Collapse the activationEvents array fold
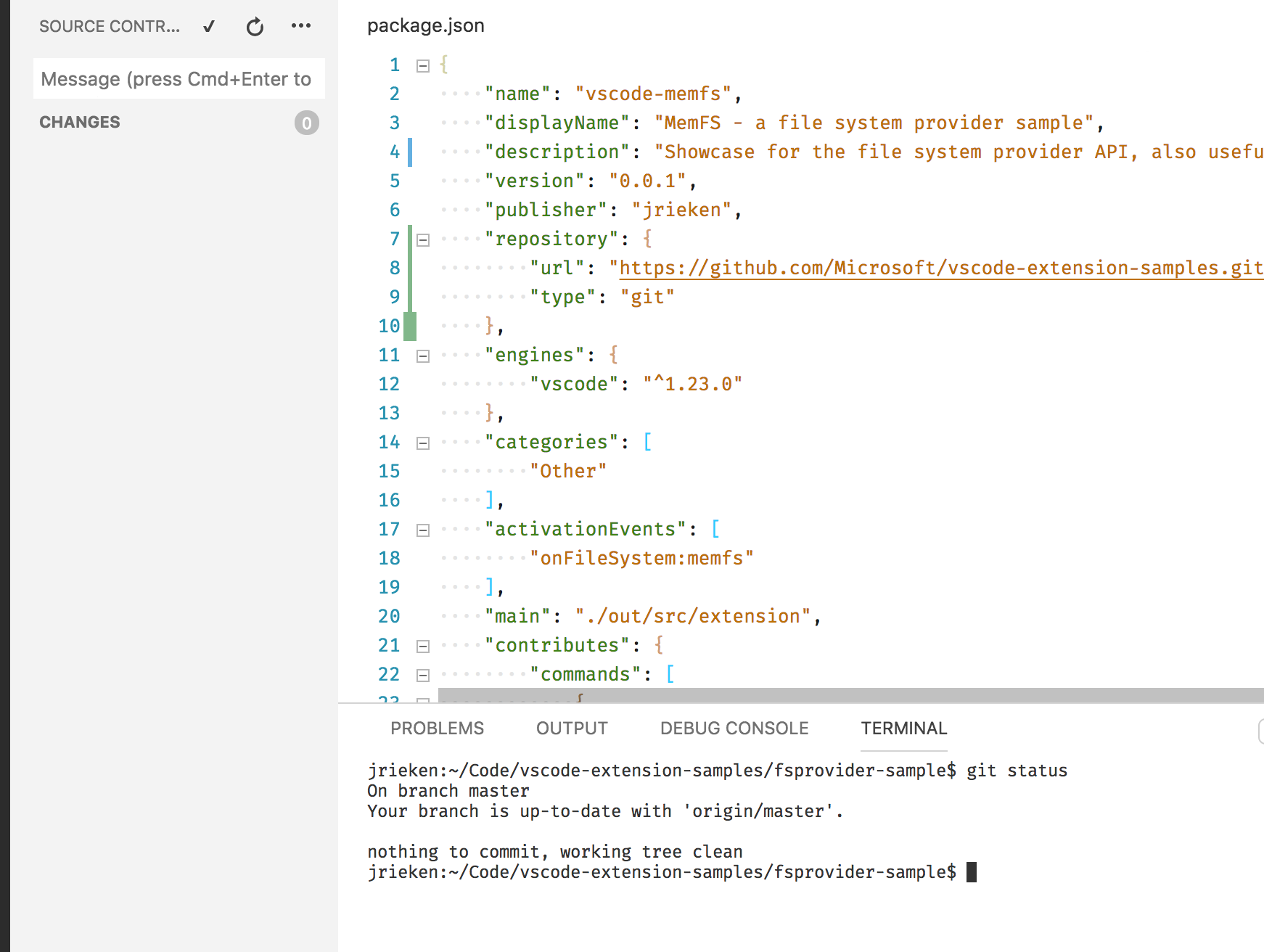1264x952 pixels. 422,529
